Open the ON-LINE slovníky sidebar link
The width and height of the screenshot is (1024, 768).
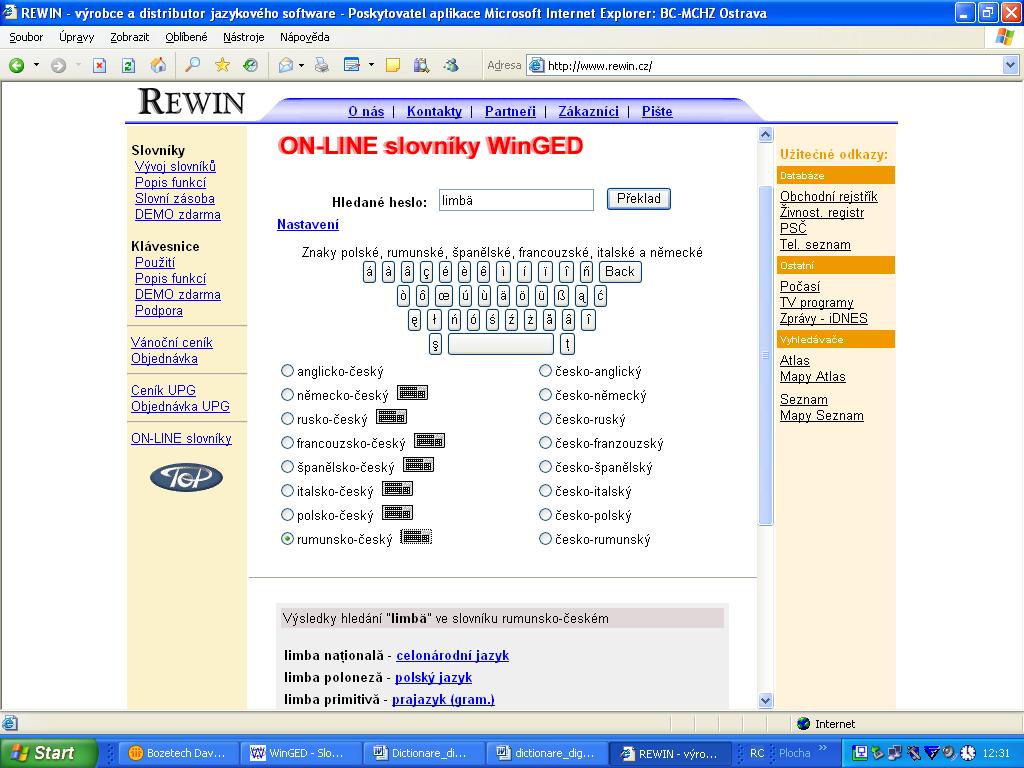point(182,438)
